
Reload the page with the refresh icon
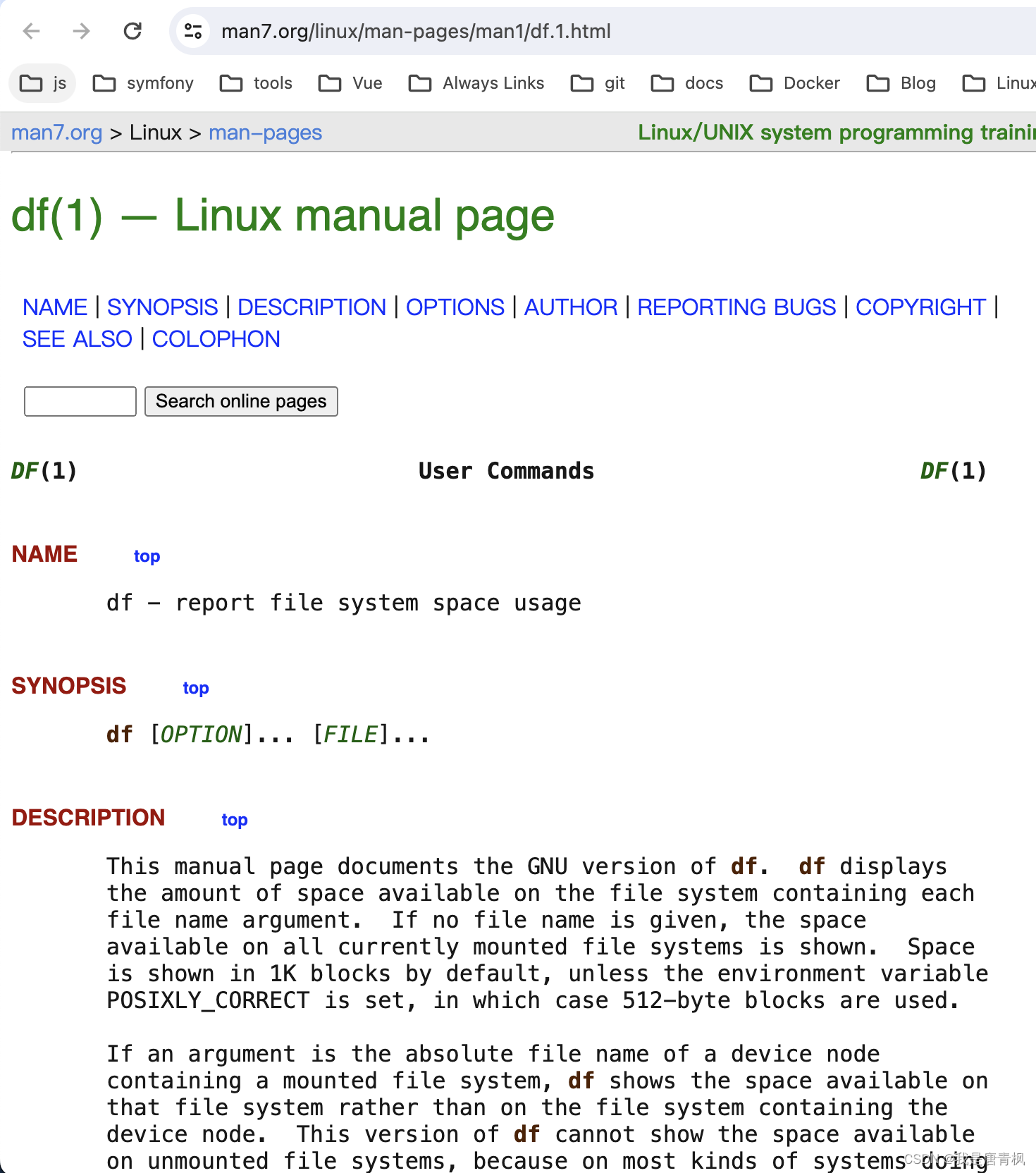point(132,31)
